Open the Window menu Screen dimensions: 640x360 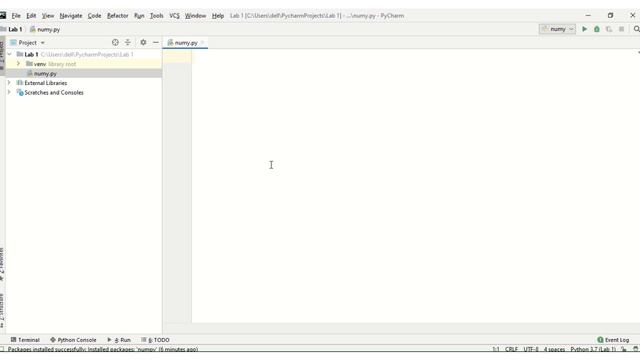coord(195,16)
